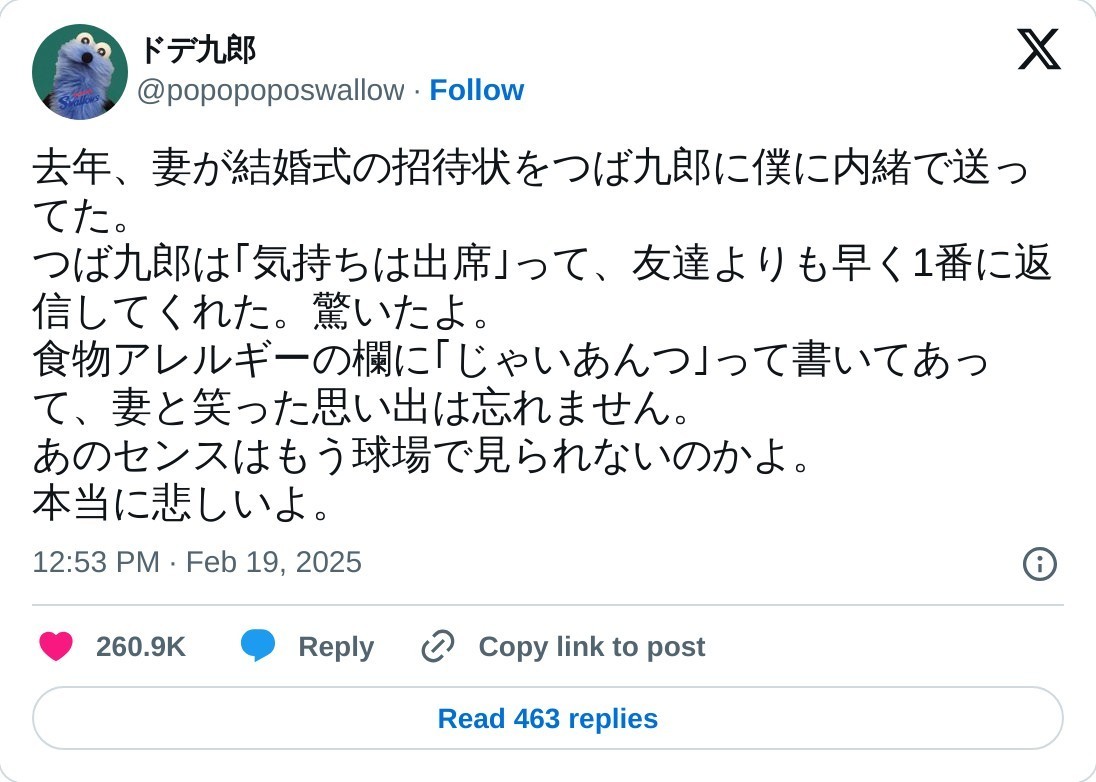Click the 12:53 PM post time

[x=96, y=562]
